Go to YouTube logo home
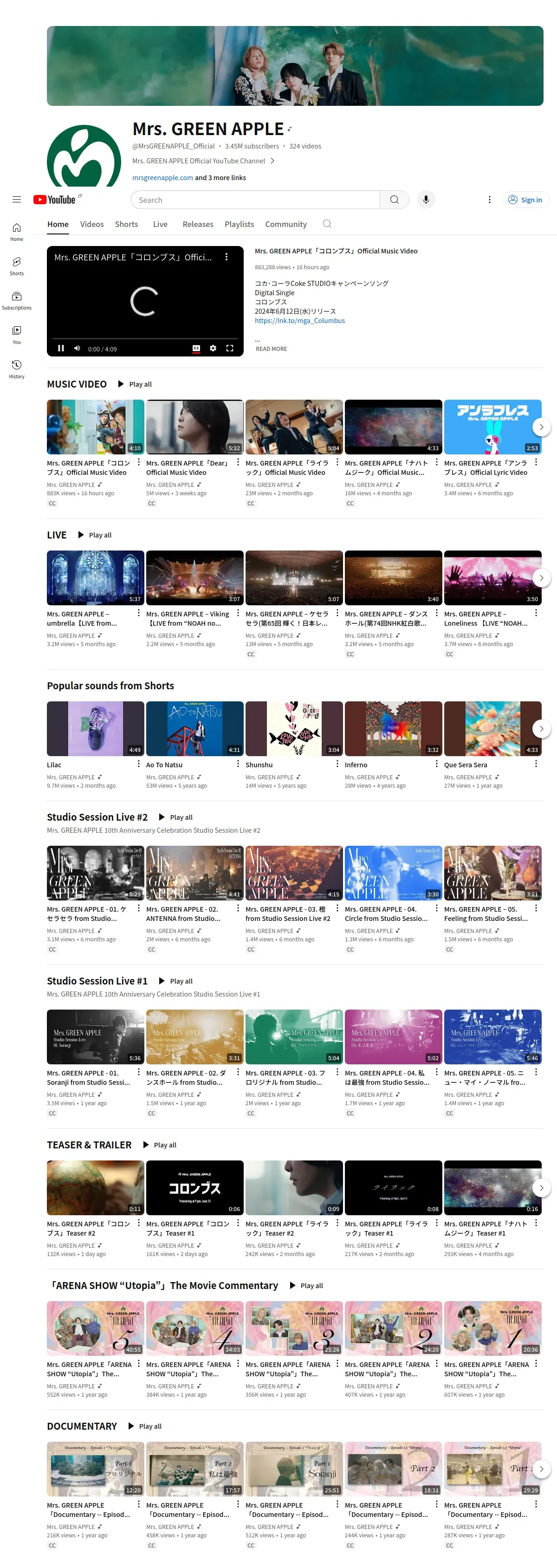The height and width of the screenshot is (1568, 557). [54, 200]
